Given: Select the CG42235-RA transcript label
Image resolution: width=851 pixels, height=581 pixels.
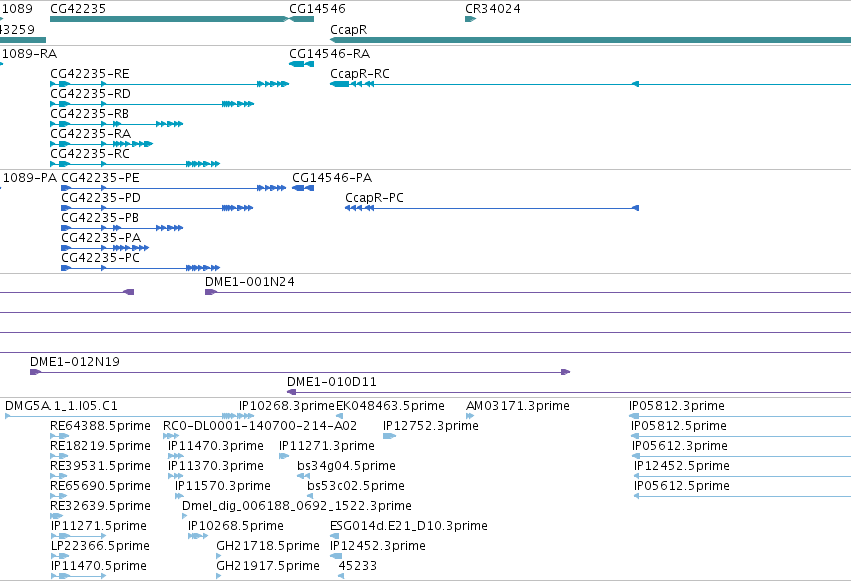Looking at the screenshot, I should tap(90, 134).
